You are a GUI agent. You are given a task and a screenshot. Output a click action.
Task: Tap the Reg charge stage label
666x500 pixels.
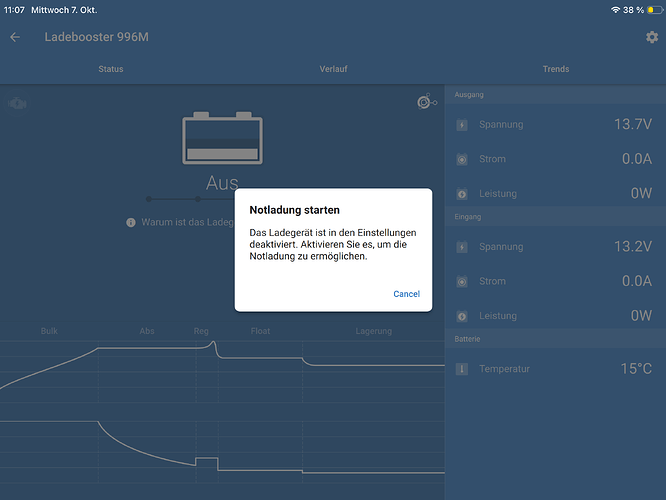click(x=201, y=331)
